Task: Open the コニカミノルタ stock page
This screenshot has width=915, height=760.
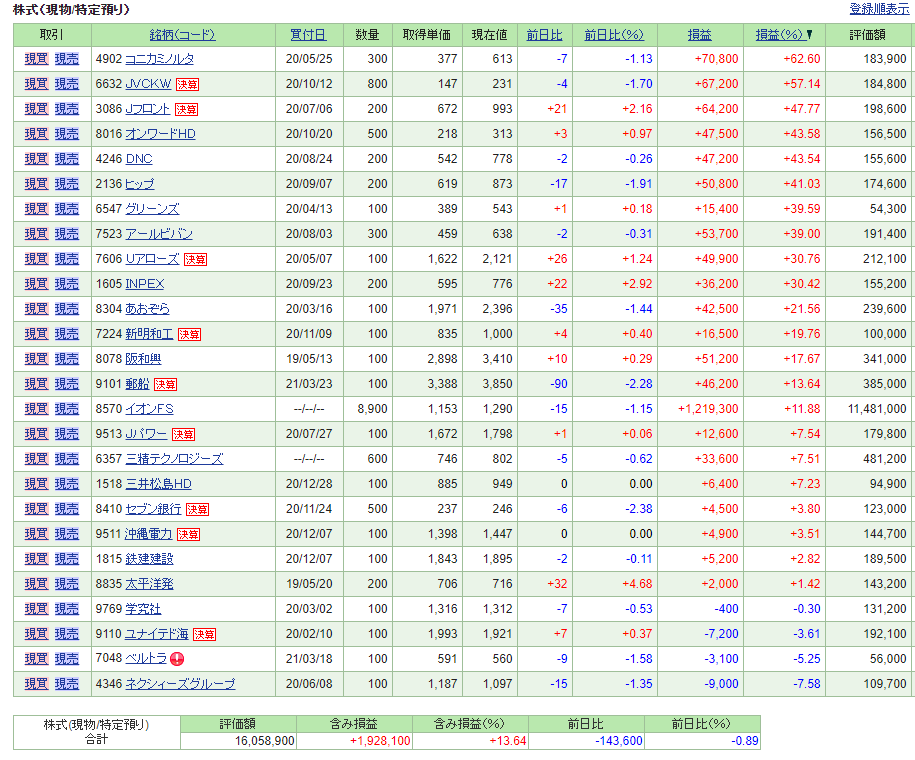Action: coord(159,59)
